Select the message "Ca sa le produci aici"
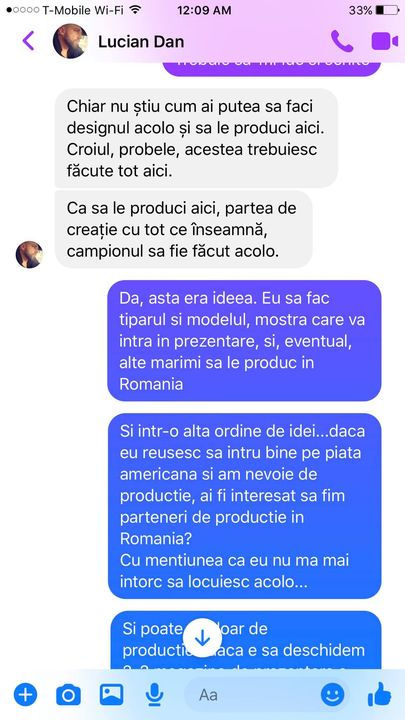This screenshot has width=405, height=720. click(x=184, y=230)
